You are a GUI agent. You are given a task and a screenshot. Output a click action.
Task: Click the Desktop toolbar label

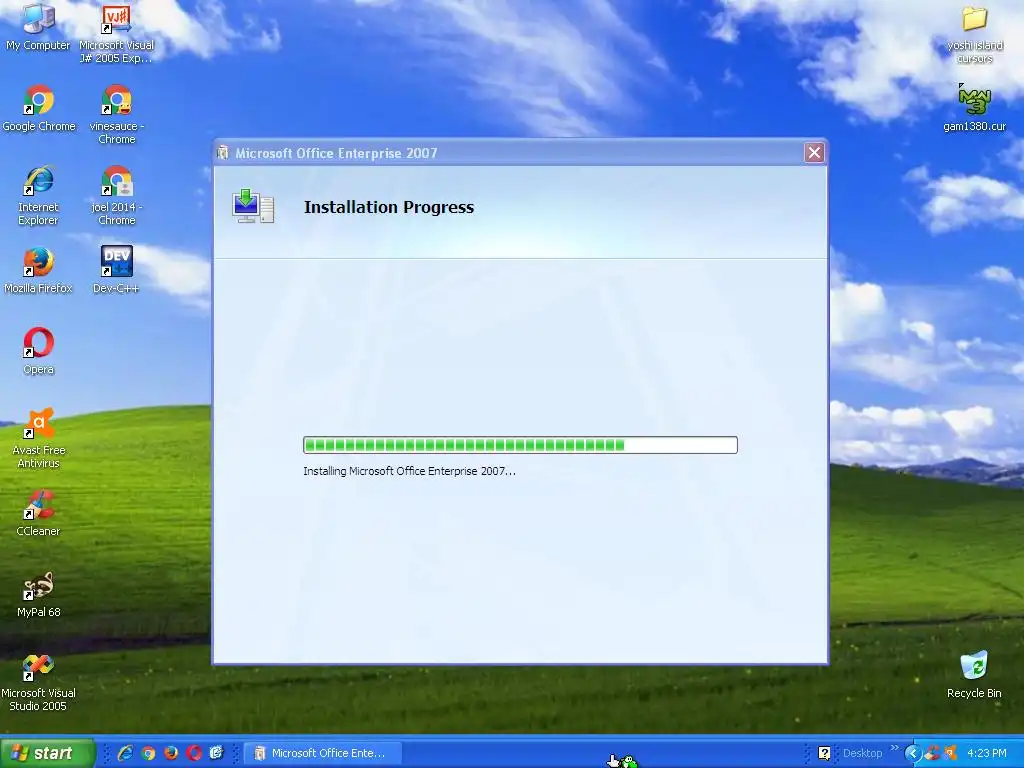pyautogui.click(x=862, y=753)
